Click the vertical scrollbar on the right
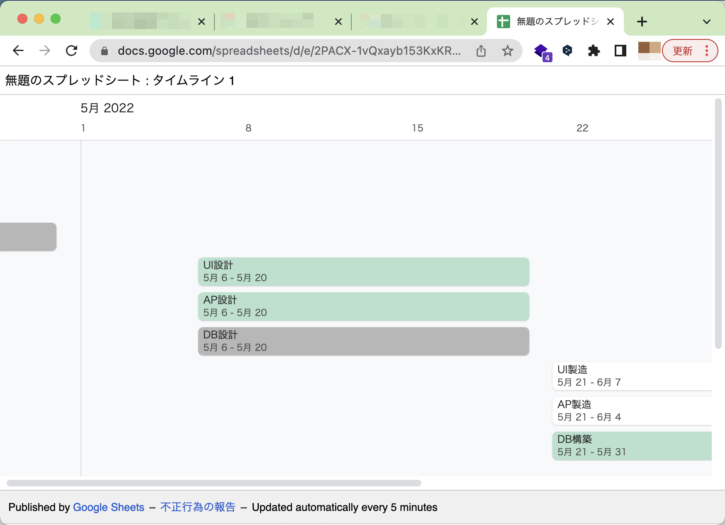Screen dimensions: 725x525 point(718,223)
